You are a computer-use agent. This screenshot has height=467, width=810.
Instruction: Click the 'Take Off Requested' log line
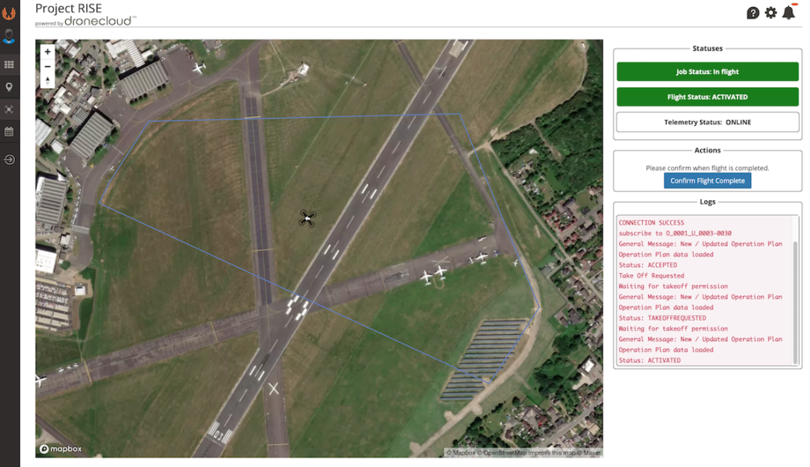651,276
